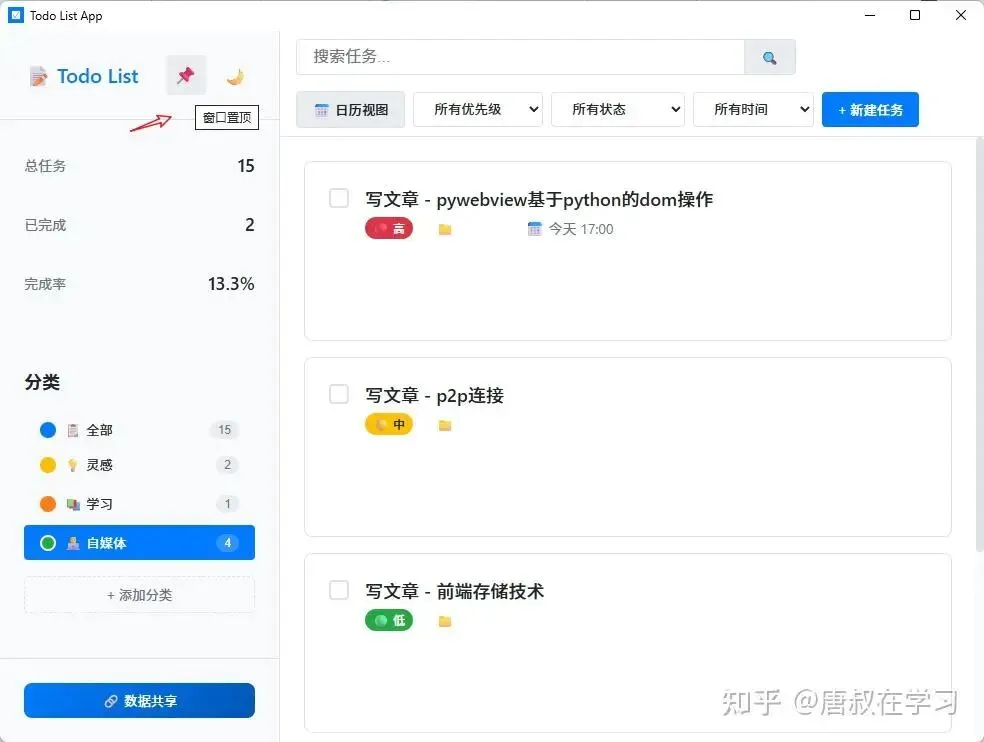The height and width of the screenshot is (742, 984).
Task: Click the green 低 priority badge
Action: pyautogui.click(x=389, y=620)
